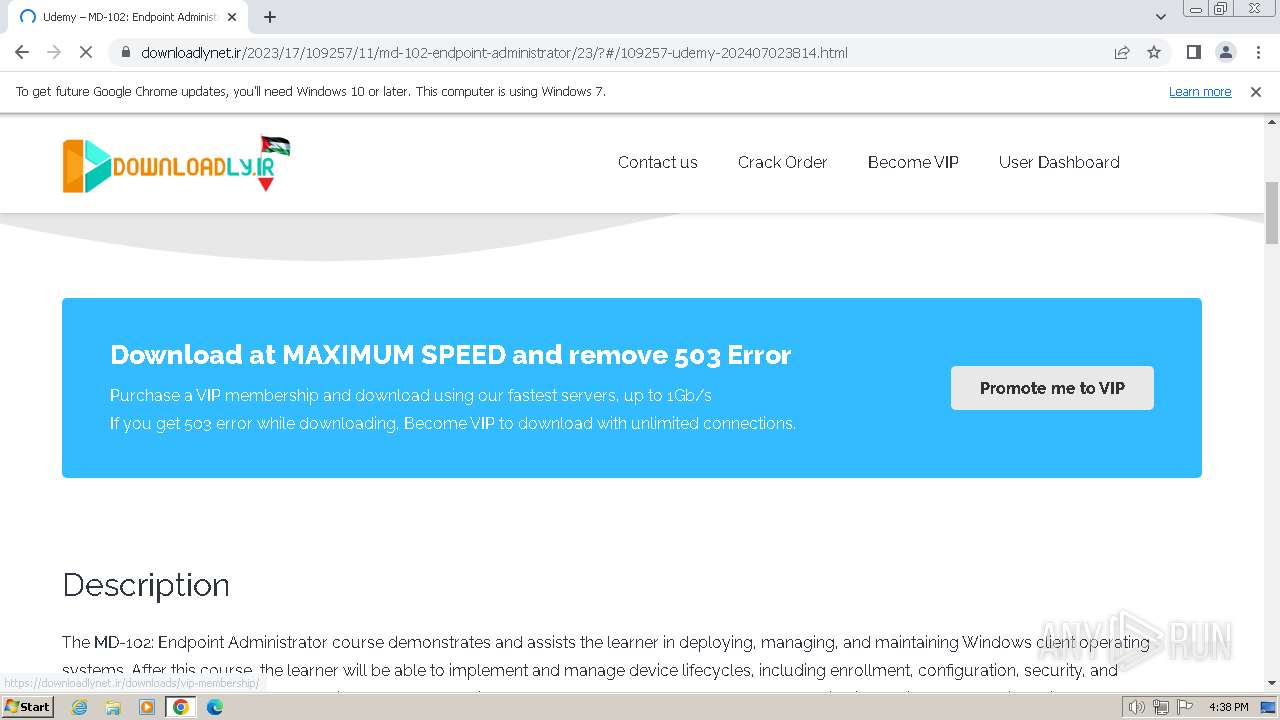1280x720 pixels.
Task: Go back to the previous page
Action: 22,52
